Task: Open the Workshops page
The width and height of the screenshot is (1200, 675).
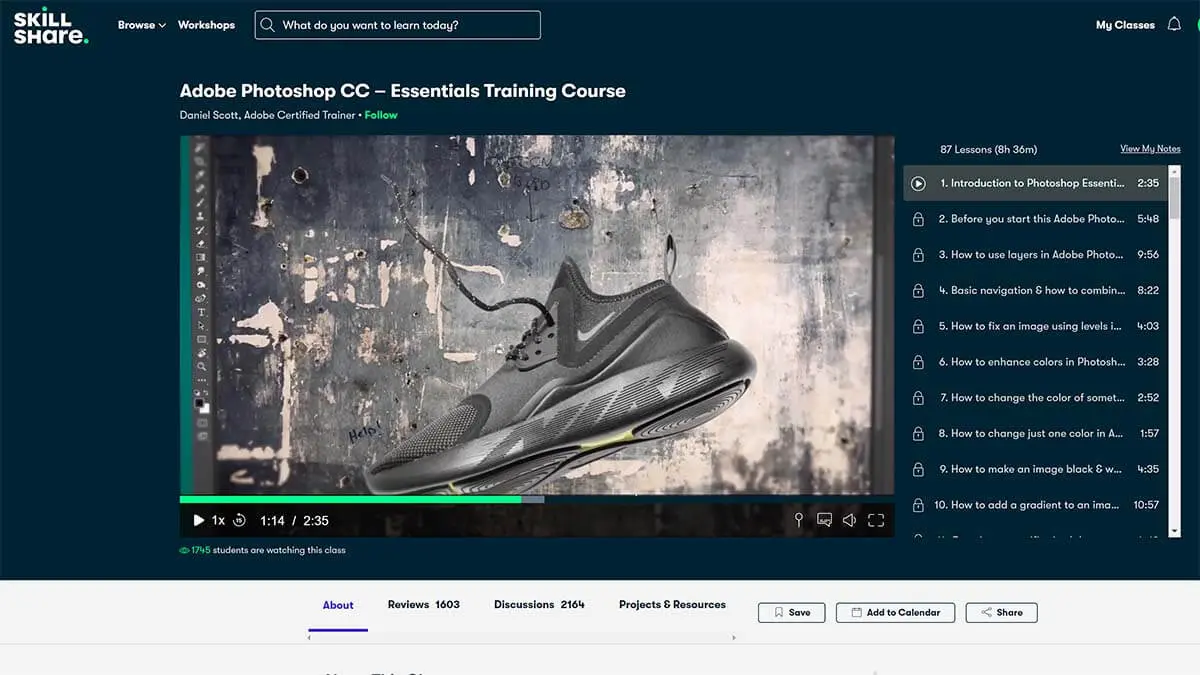Action: click(206, 25)
